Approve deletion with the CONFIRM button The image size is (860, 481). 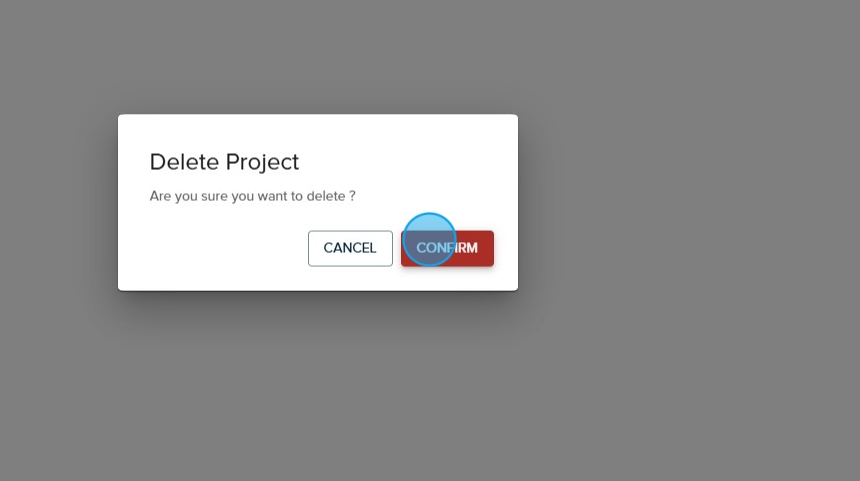[447, 248]
